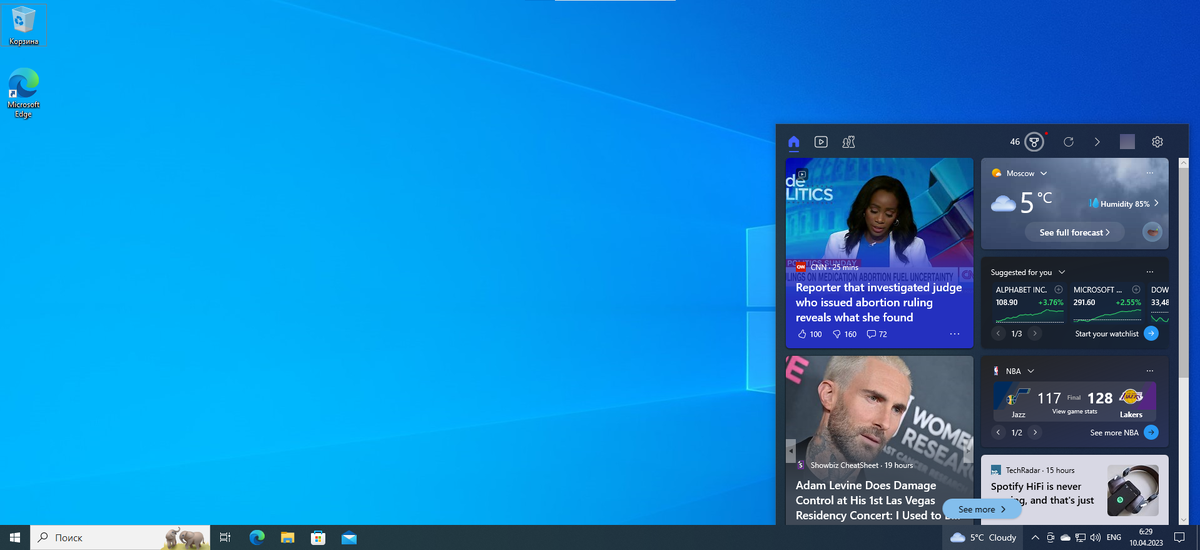The width and height of the screenshot is (1200, 550).
Task: Dislike the CNN abortion ruling story
Action: coord(844,334)
